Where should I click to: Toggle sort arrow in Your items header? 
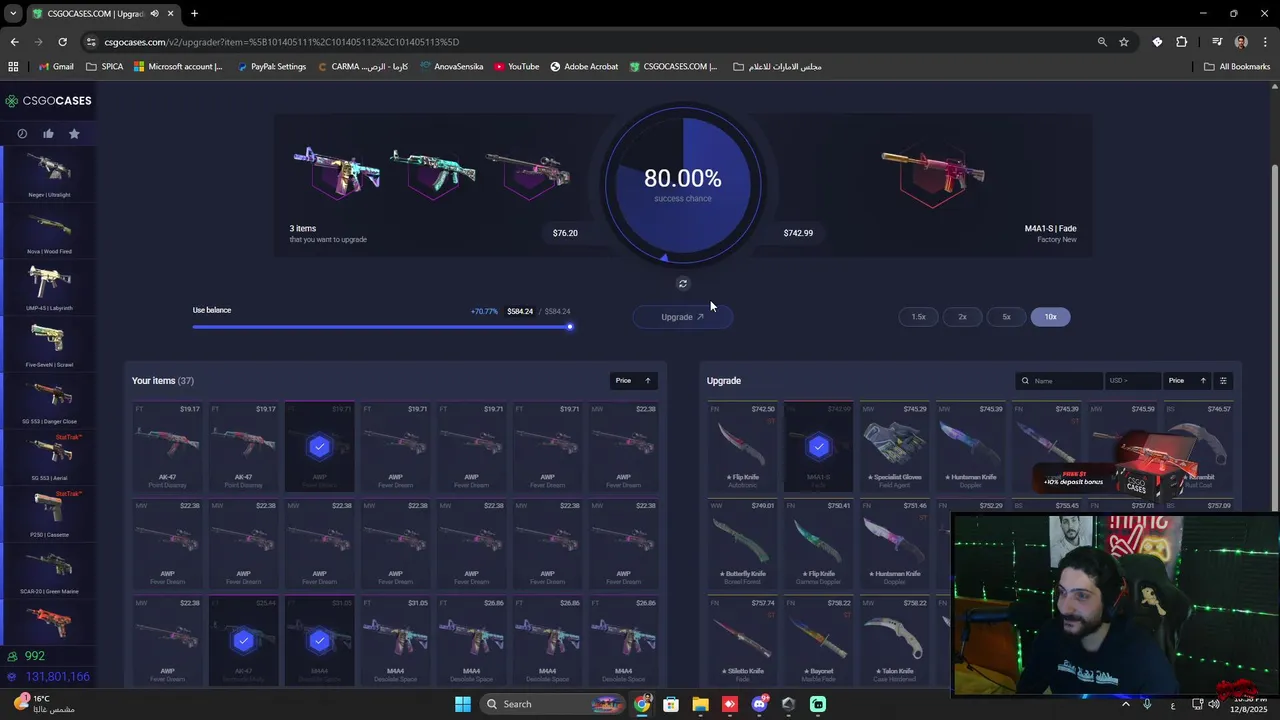pyautogui.click(x=648, y=381)
